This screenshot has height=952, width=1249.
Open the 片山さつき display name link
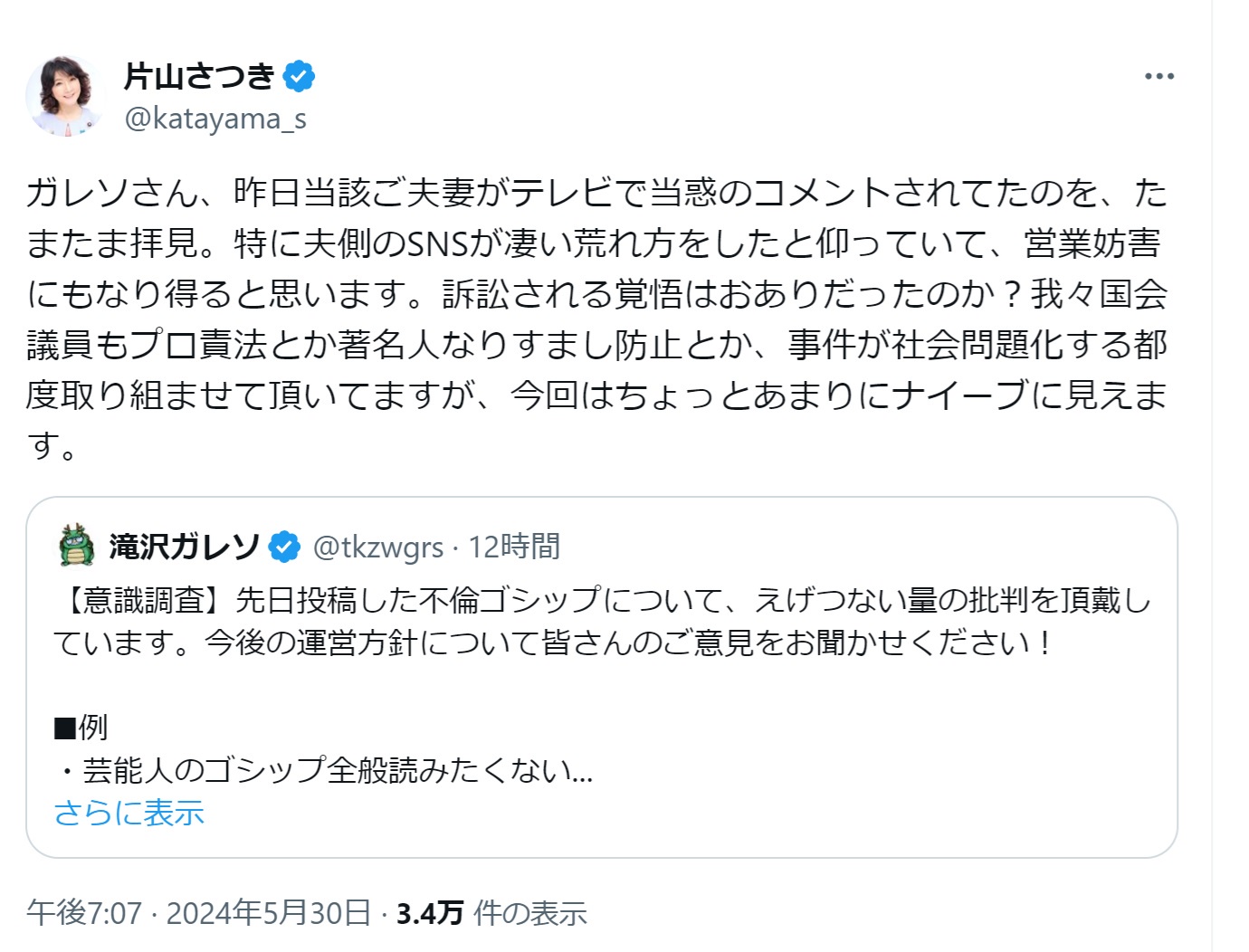[199, 76]
